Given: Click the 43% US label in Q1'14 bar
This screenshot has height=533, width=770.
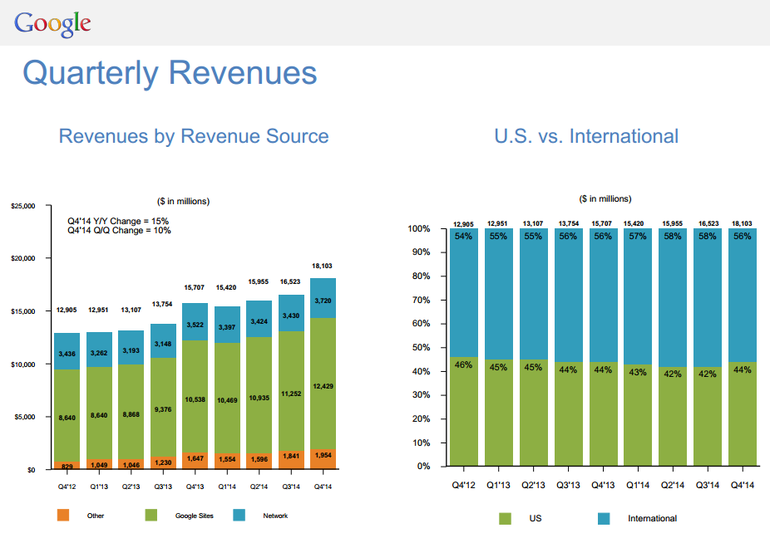Looking at the screenshot, I should tap(637, 372).
